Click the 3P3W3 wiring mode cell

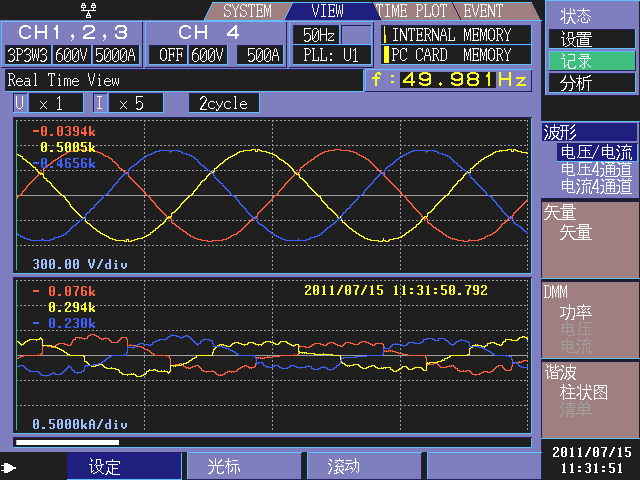pos(28,55)
